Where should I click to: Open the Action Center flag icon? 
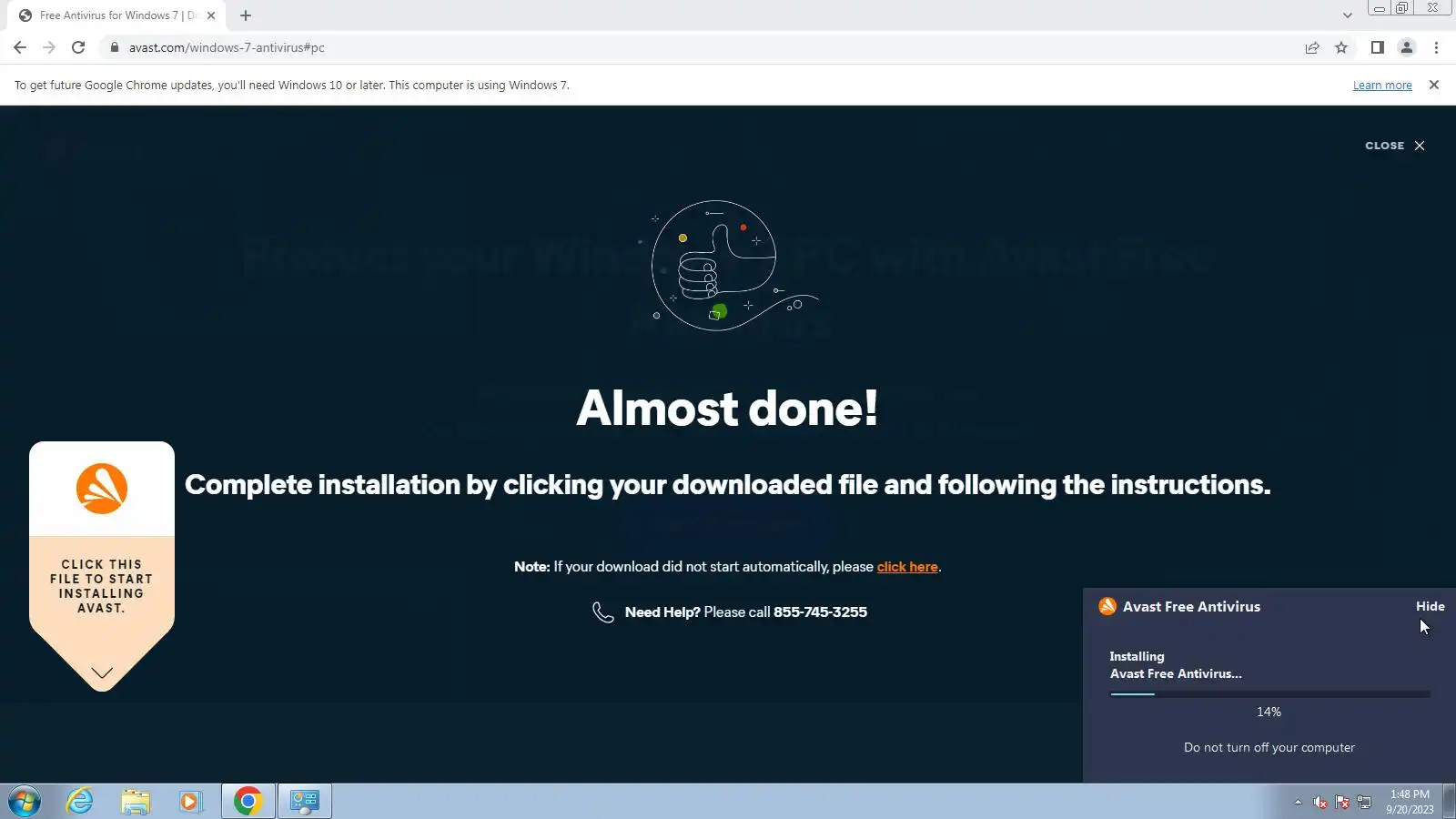tap(1342, 802)
